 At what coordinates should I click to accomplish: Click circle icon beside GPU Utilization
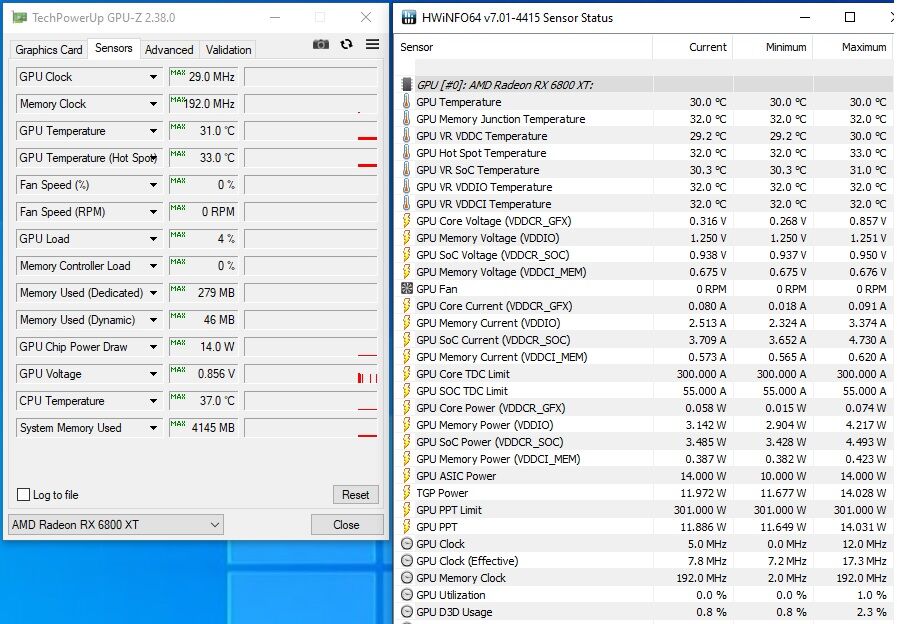(407, 595)
